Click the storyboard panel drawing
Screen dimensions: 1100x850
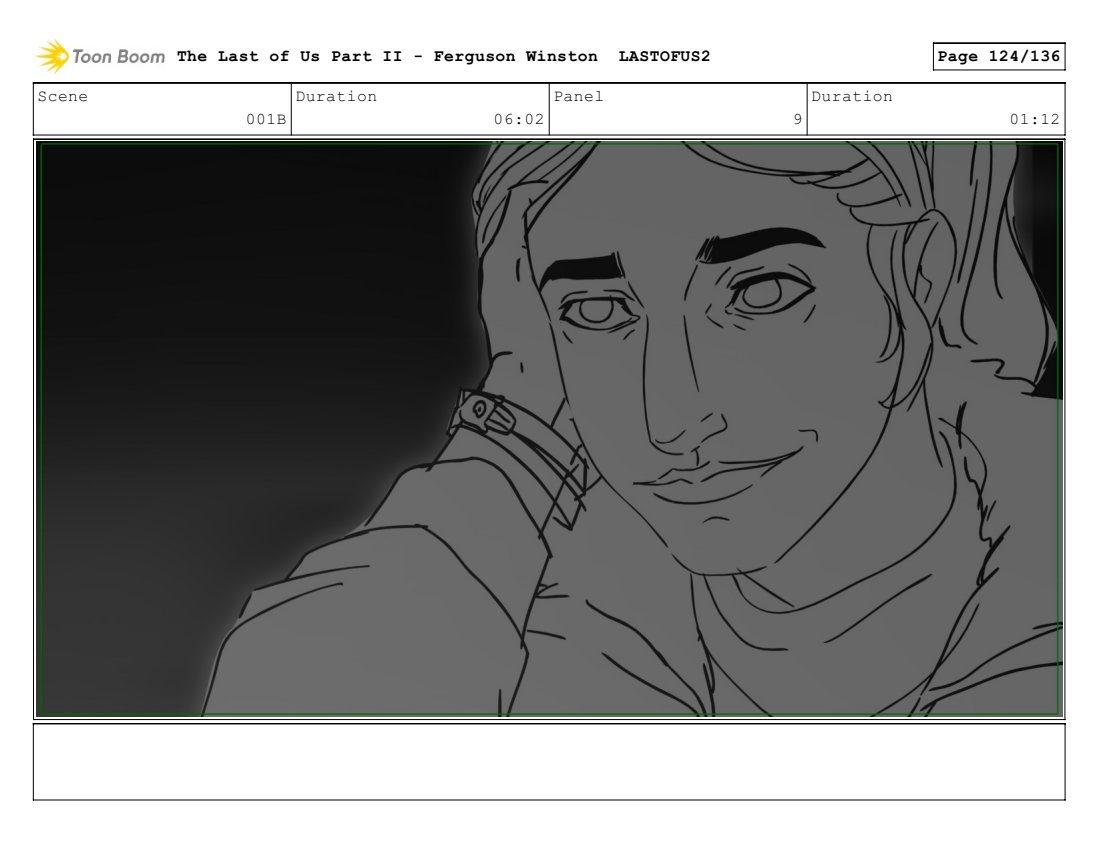(x=549, y=429)
